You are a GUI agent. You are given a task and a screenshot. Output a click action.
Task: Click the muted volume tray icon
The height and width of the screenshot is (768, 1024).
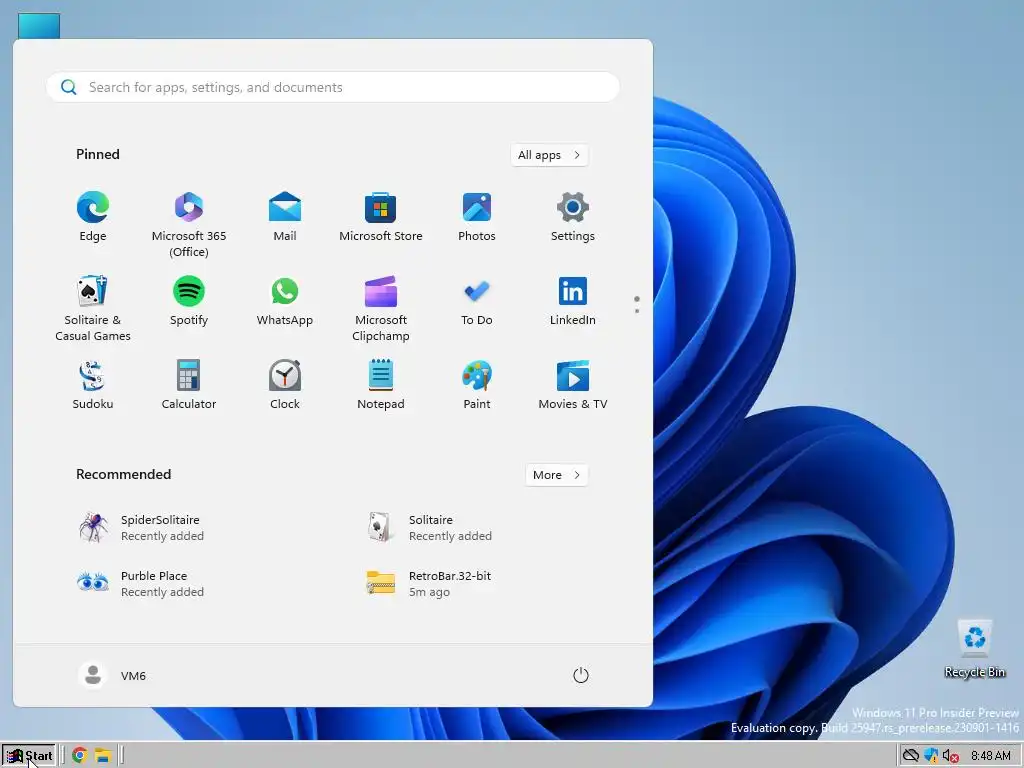pos(950,756)
